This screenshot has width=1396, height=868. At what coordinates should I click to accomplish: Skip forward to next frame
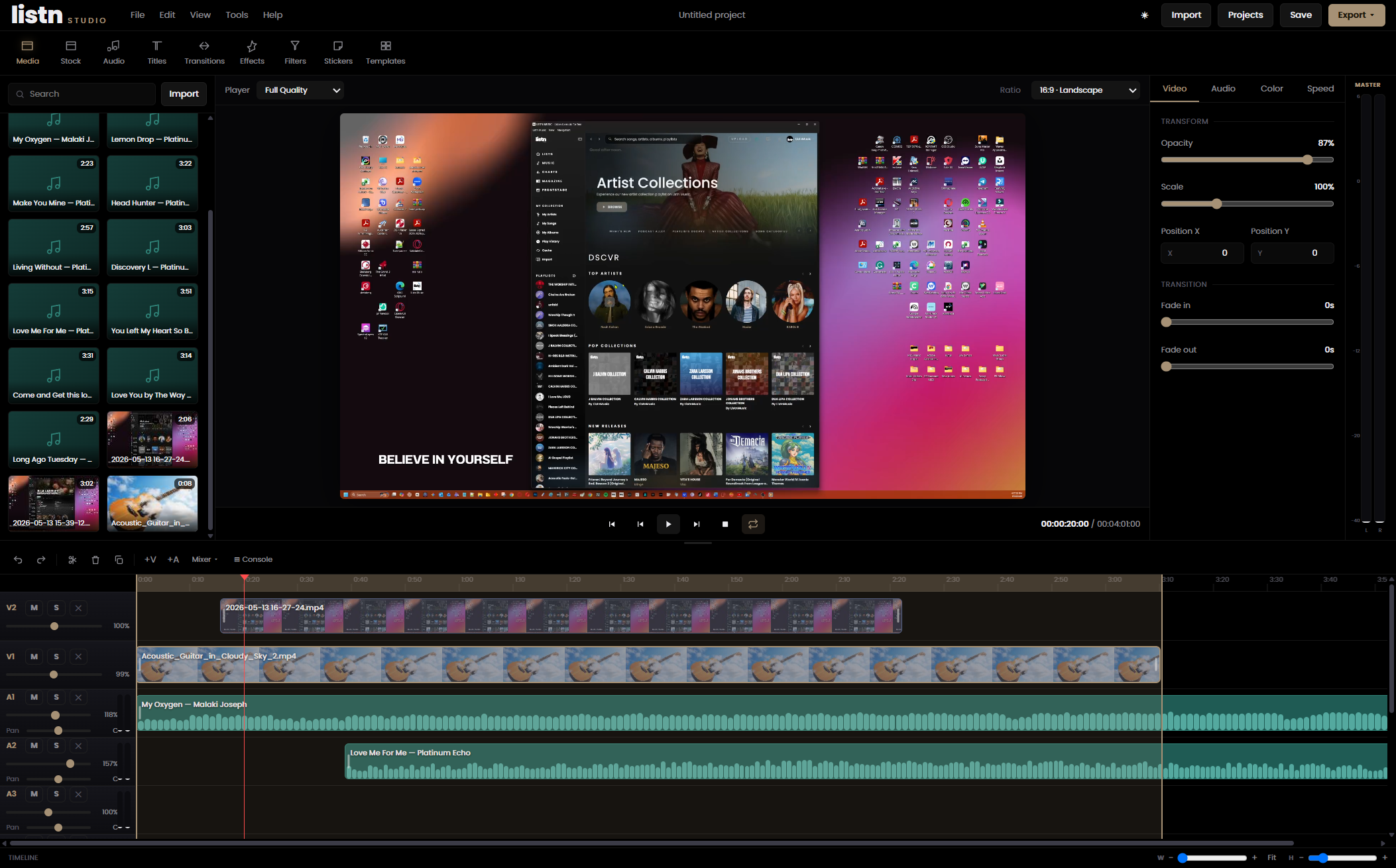697,524
